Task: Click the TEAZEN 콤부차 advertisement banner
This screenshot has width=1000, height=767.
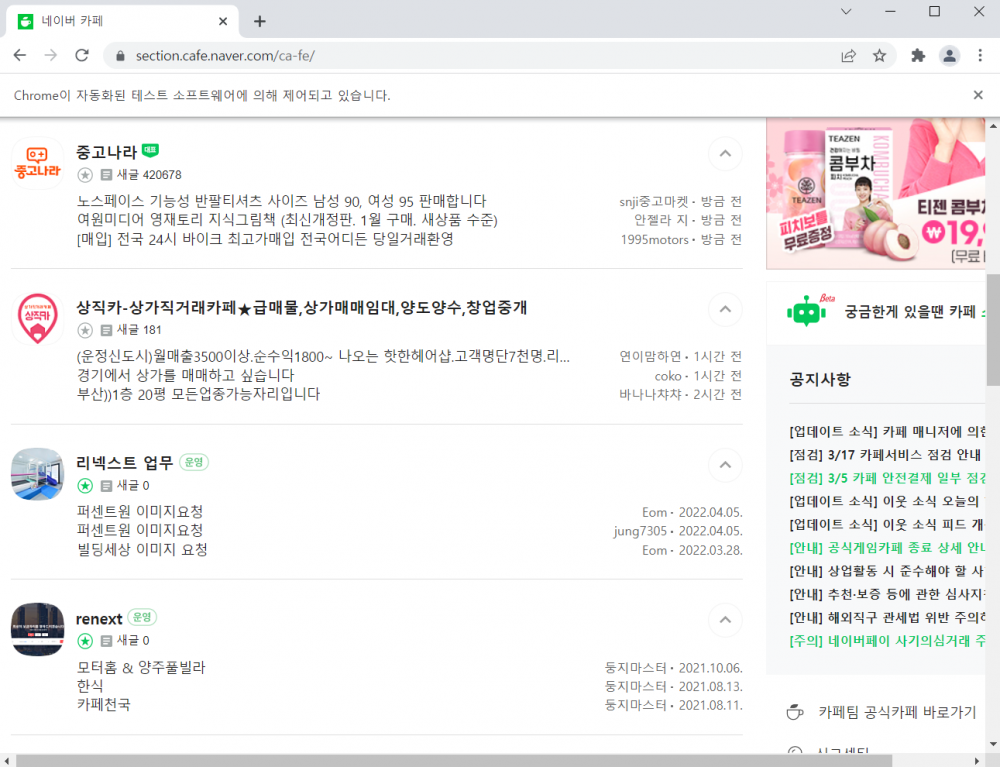Action: point(876,193)
